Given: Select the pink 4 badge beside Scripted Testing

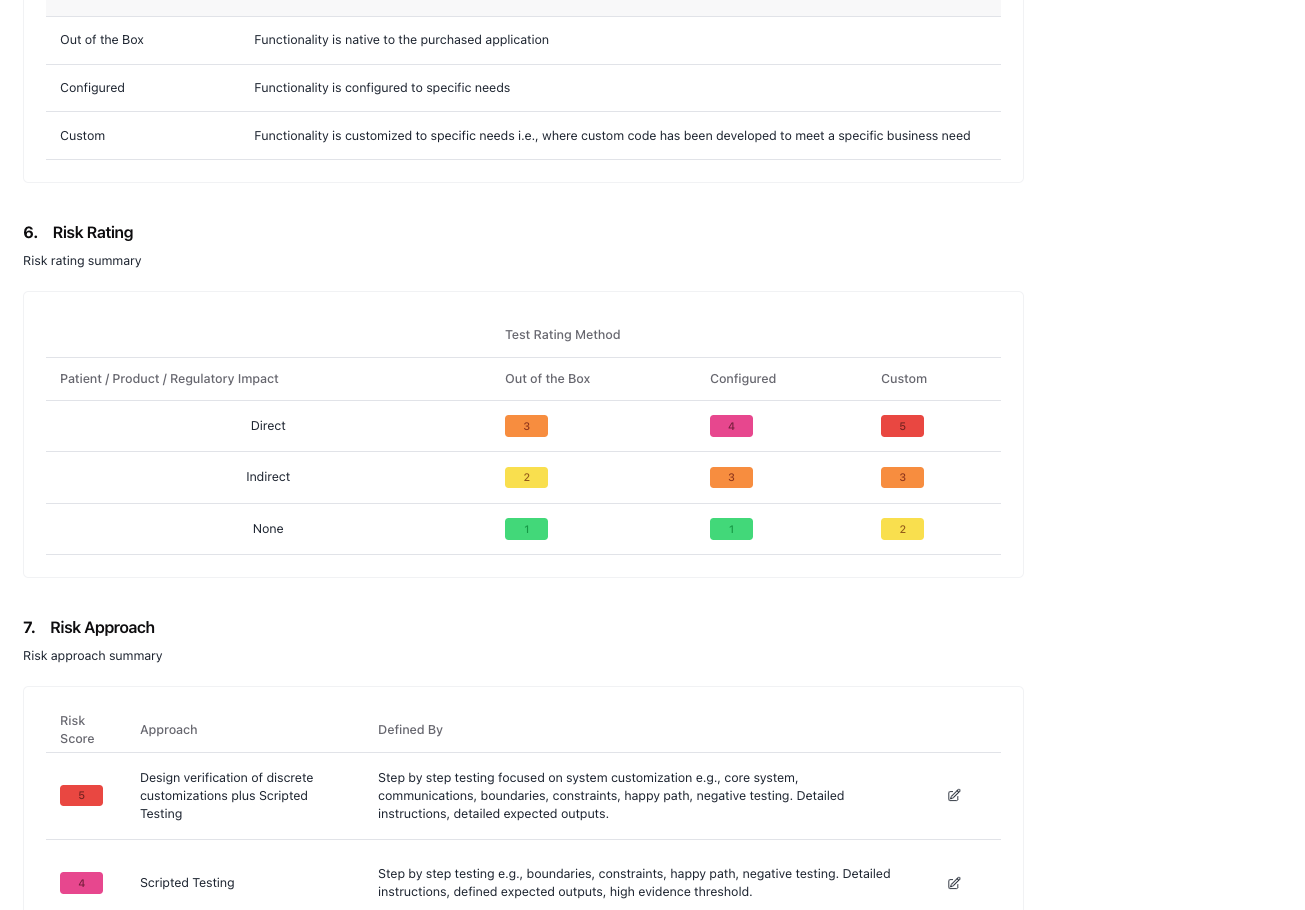Looking at the screenshot, I should [81, 883].
